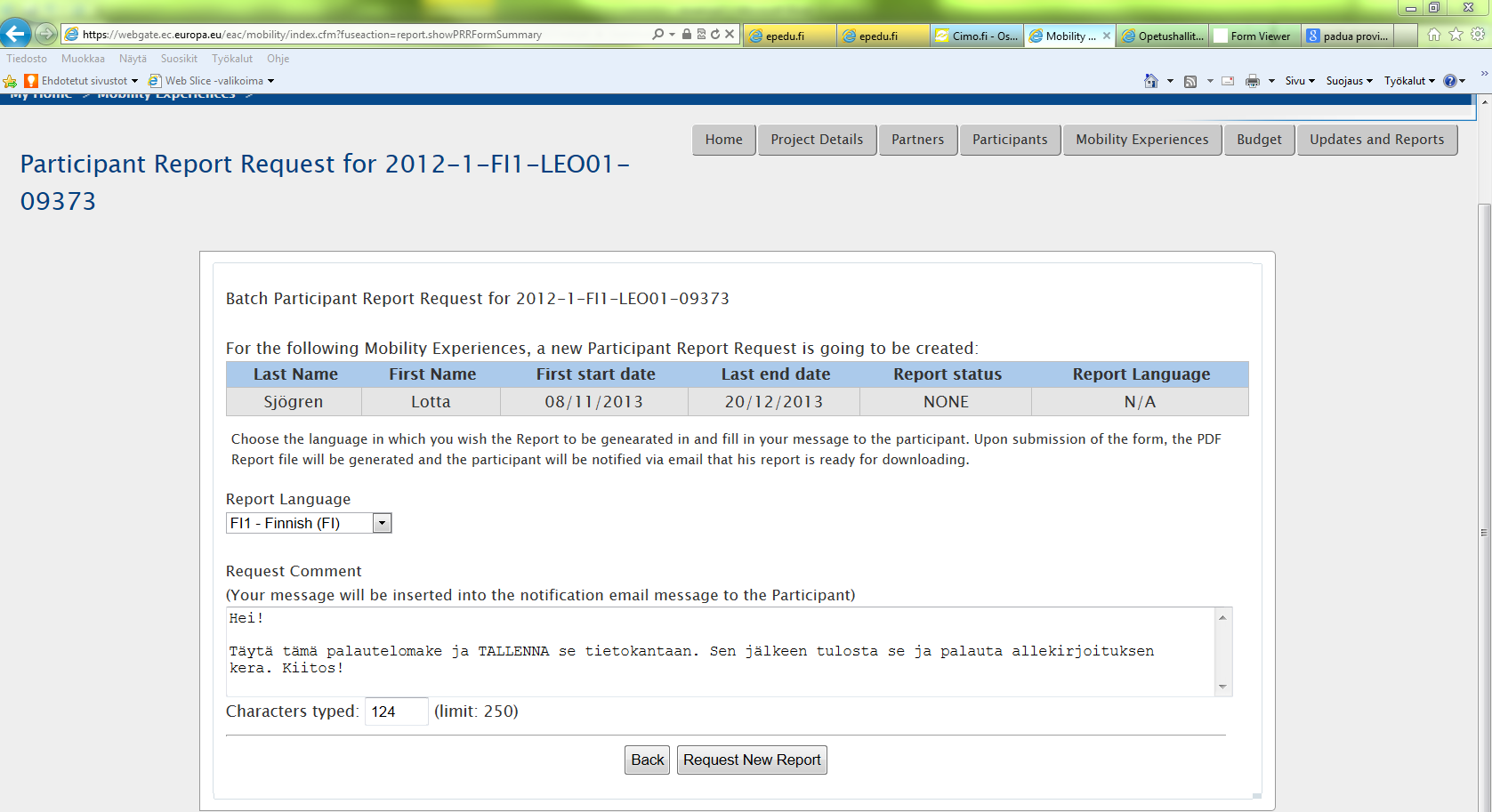Viewport: 1492px width, 812px height.
Task: Switch to the Cimo.fi tab
Action: [976, 36]
